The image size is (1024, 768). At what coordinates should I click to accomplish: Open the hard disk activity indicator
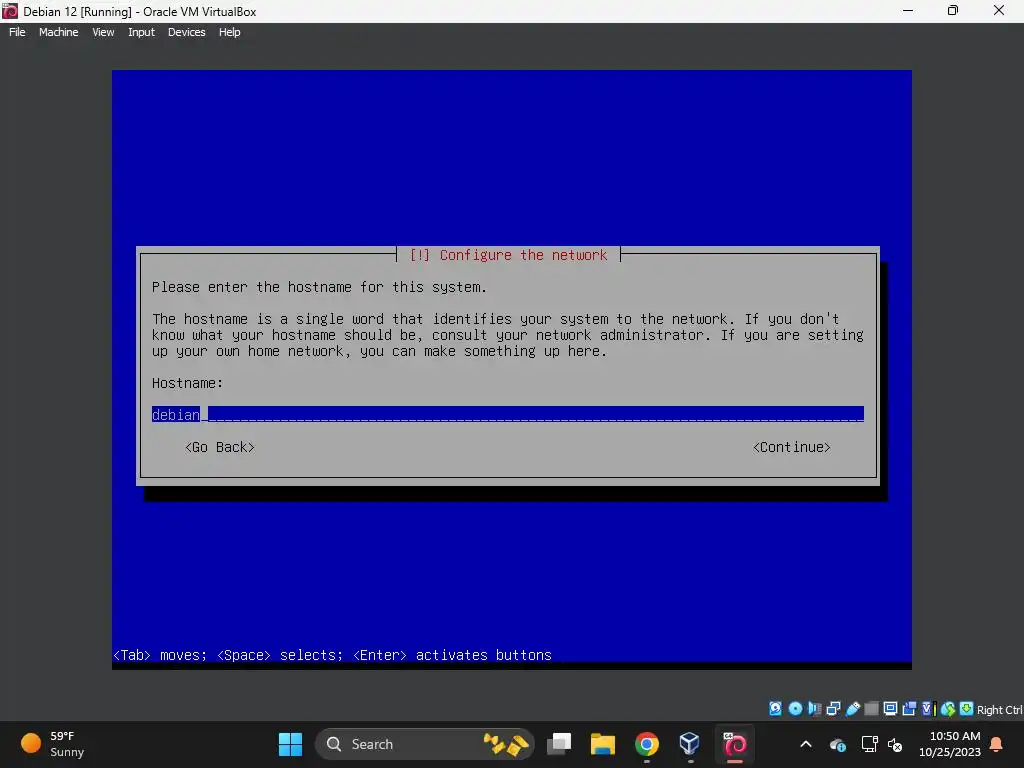(x=775, y=709)
